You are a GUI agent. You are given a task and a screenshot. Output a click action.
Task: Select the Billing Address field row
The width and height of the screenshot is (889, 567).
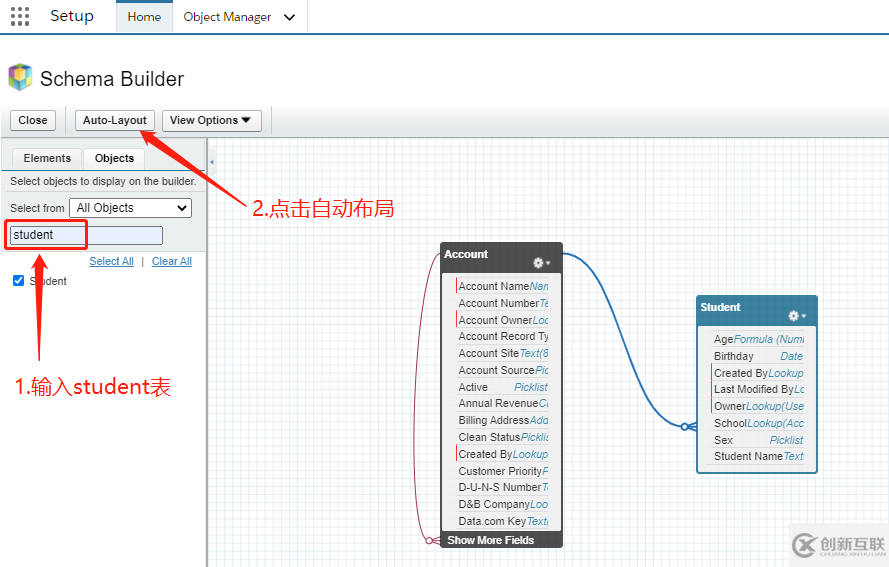(503, 420)
